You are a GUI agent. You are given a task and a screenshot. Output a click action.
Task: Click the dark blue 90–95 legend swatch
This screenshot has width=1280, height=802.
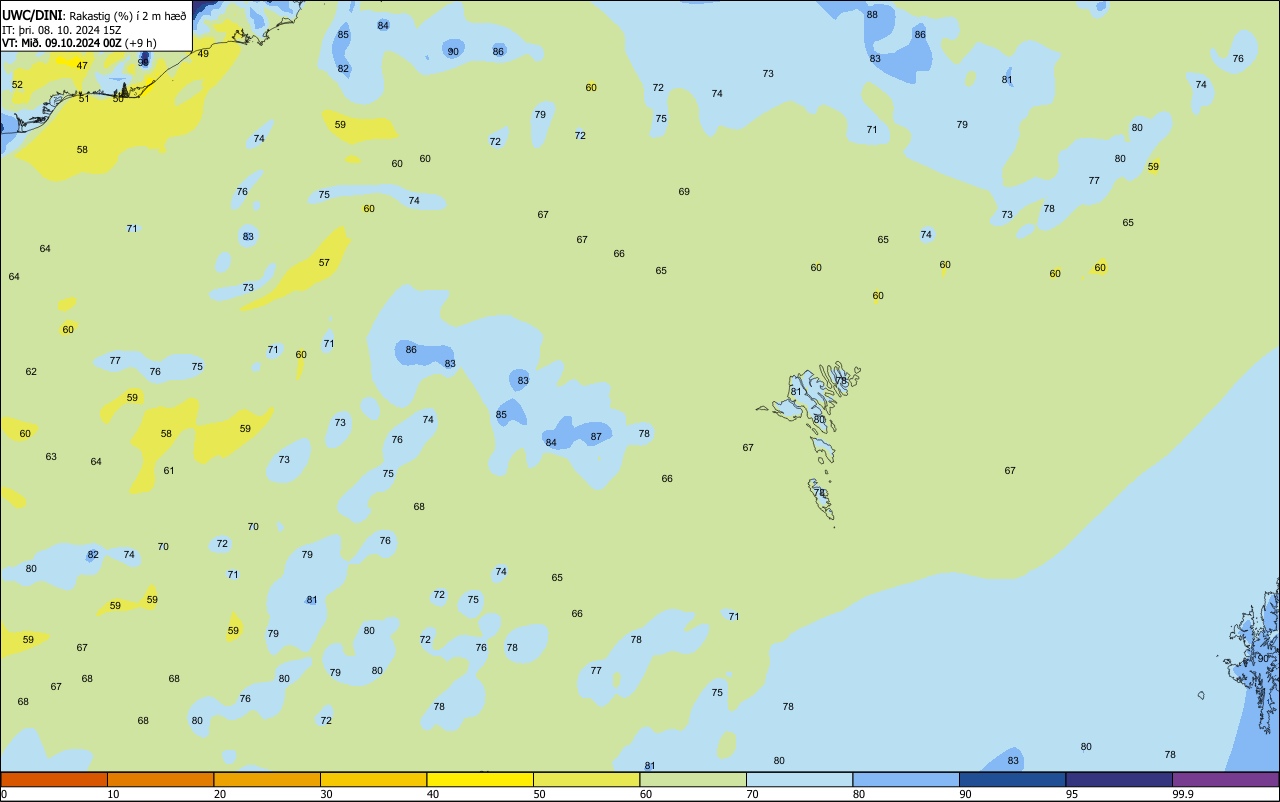click(x=1012, y=779)
